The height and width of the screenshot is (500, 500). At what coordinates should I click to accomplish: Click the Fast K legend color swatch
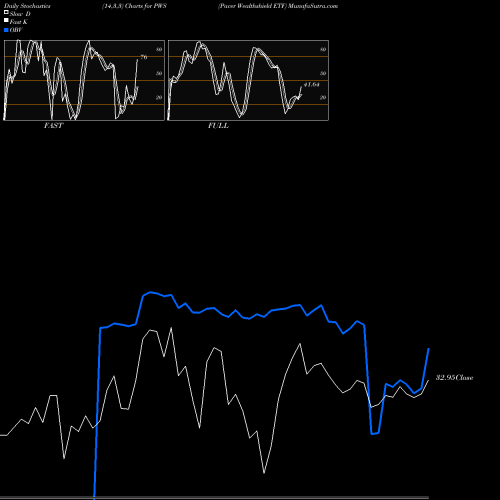pyautogui.click(x=6, y=21)
